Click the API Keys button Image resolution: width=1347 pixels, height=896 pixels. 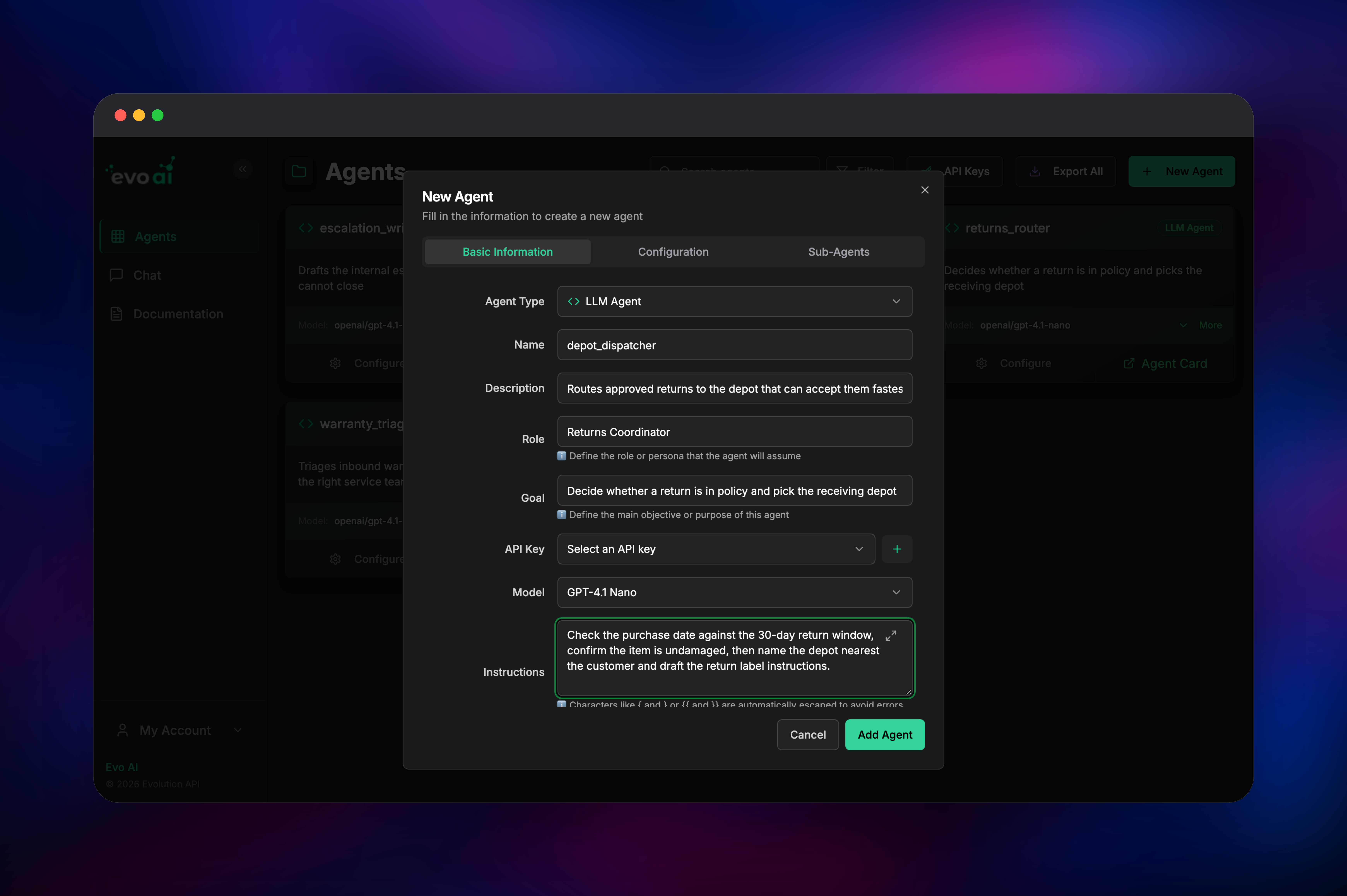click(954, 171)
